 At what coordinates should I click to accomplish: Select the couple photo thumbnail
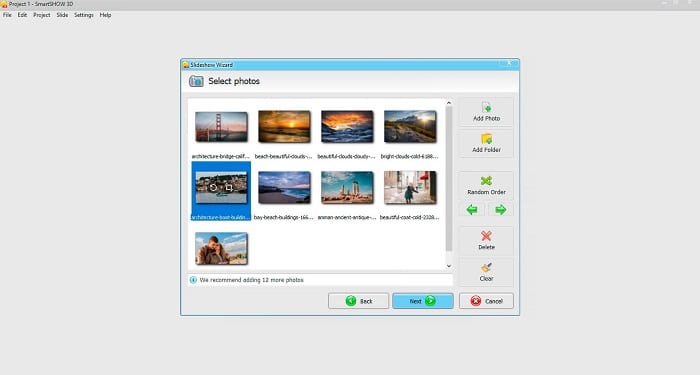tap(221, 248)
